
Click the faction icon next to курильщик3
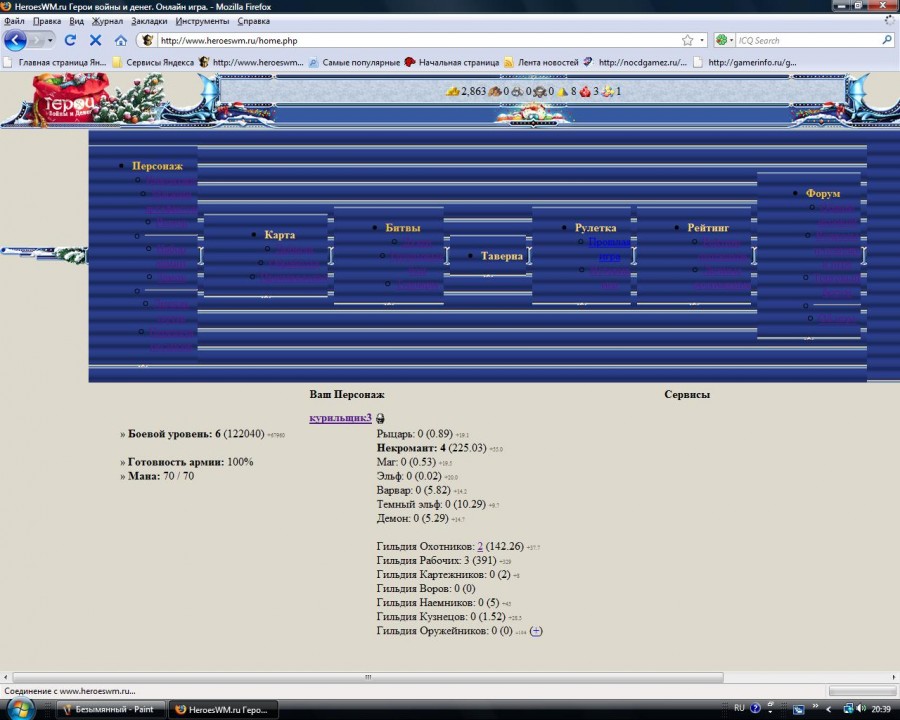point(380,419)
